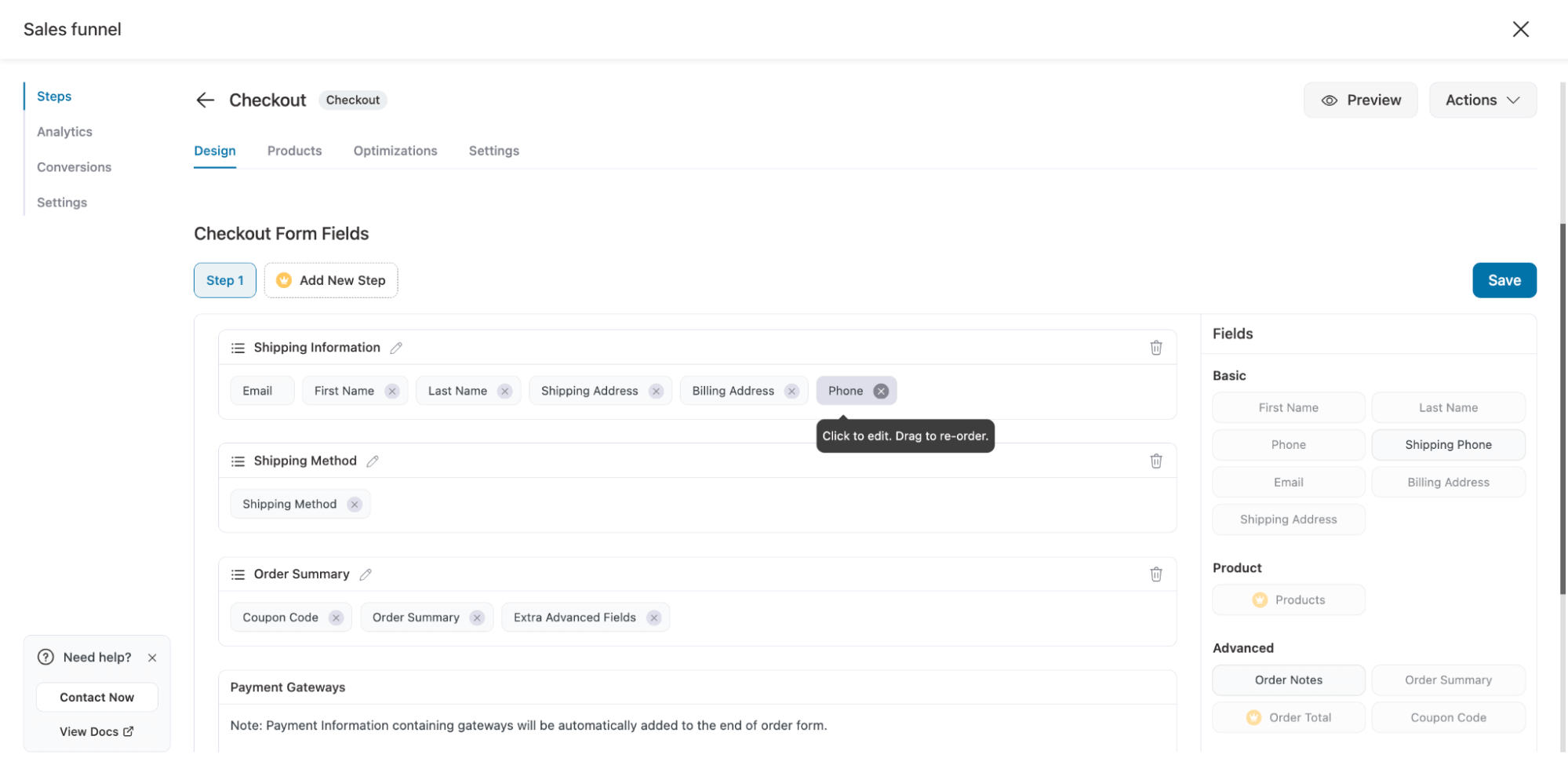Screen dimensions: 1568x769
Task: Open Analytics in the sidebar
Action: (64, 131)
